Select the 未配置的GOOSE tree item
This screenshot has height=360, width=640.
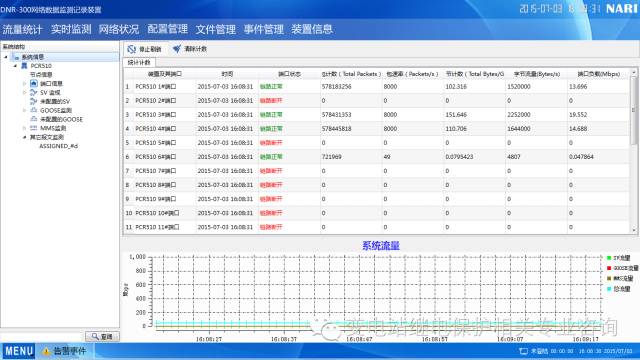click(x=61, y=119)
